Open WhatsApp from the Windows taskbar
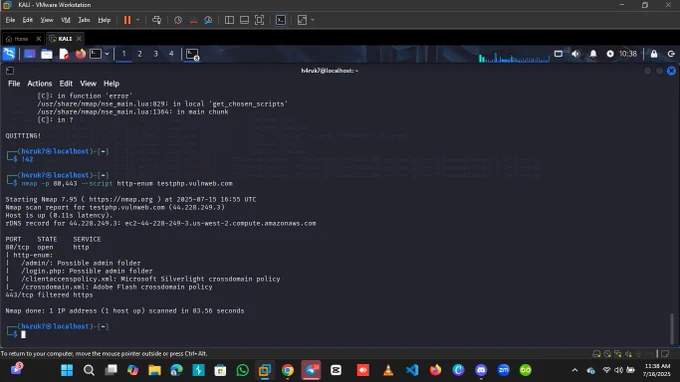 (x=242, y=370)
